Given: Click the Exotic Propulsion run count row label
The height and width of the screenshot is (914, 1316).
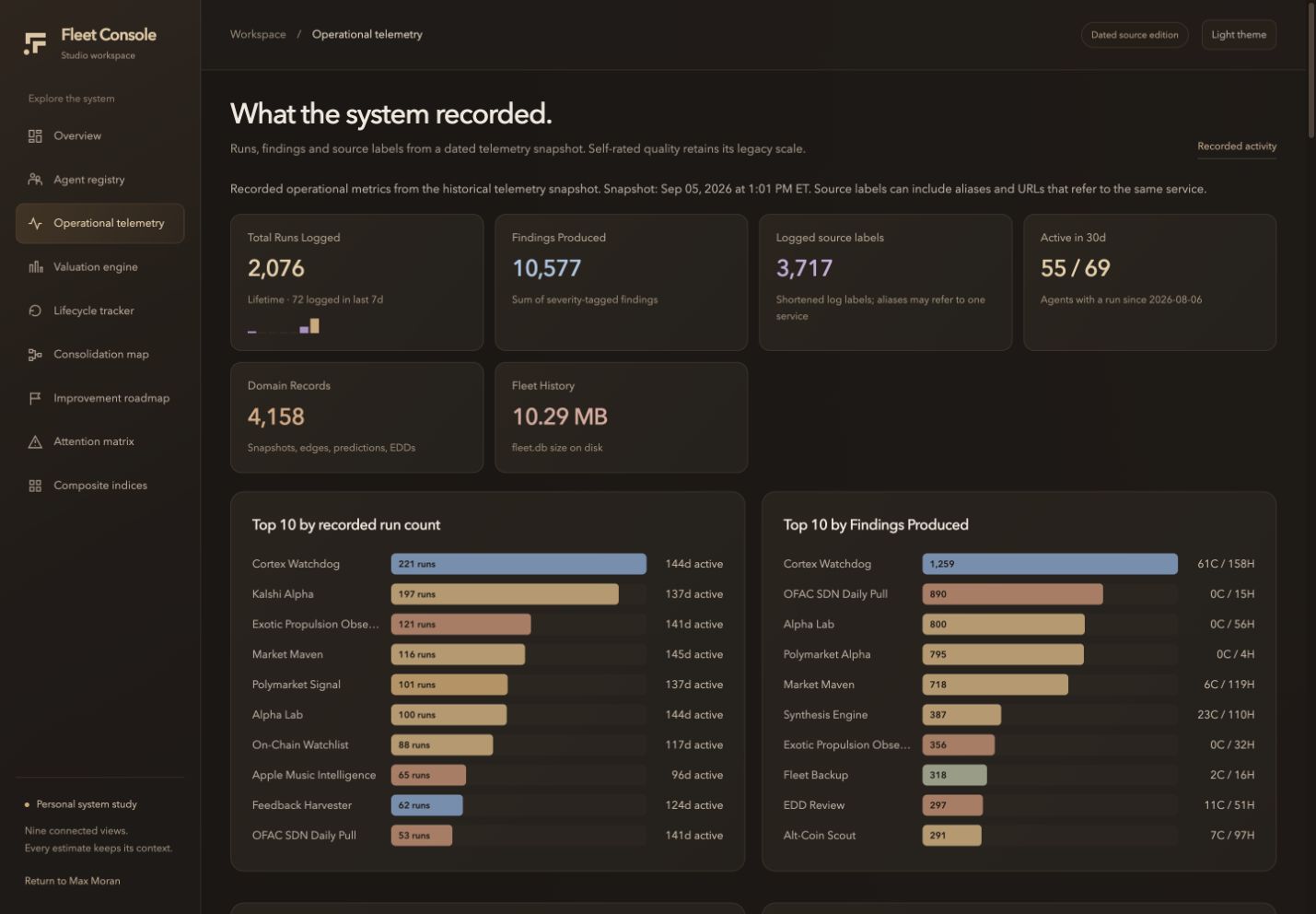Looking at the screenshot, I should click(315, 625).
